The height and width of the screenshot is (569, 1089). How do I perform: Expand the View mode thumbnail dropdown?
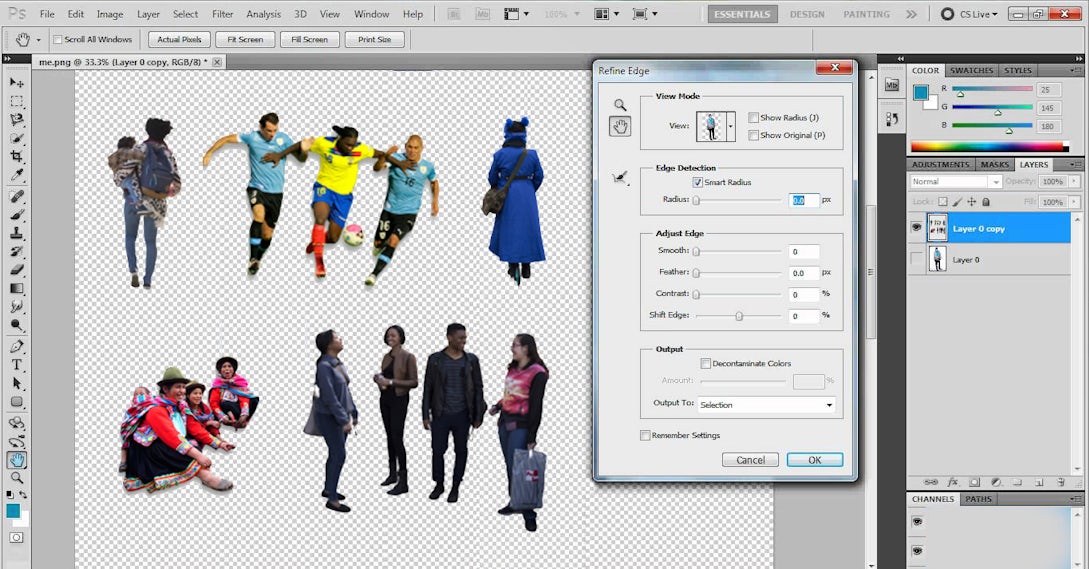730,127
